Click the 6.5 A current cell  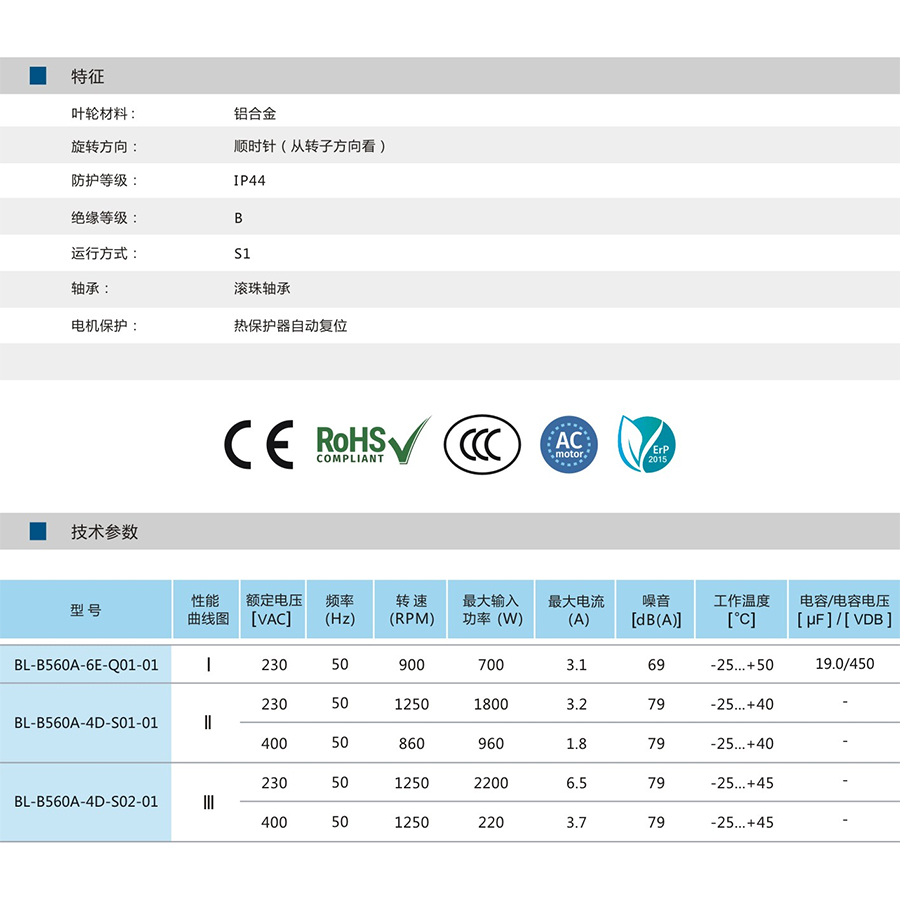click(x=576, y=783)
